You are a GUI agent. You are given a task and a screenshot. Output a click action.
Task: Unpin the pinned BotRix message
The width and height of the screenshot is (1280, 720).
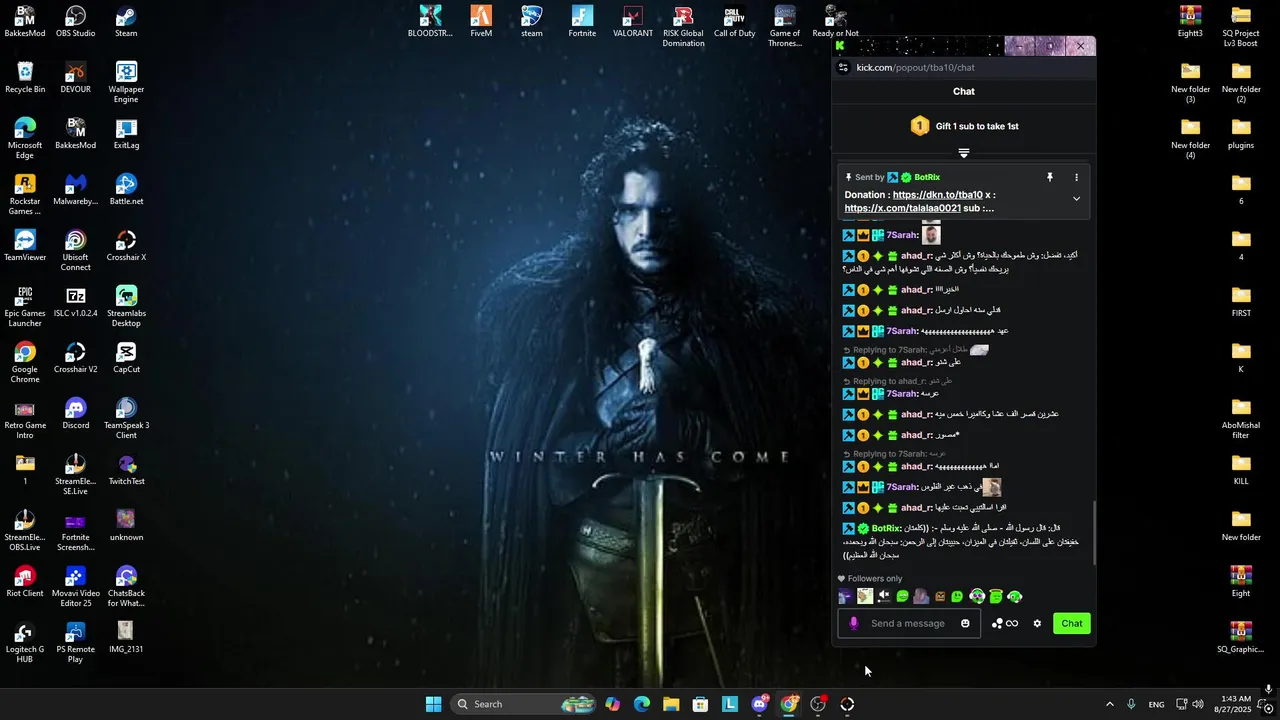tap(1049, 177)
